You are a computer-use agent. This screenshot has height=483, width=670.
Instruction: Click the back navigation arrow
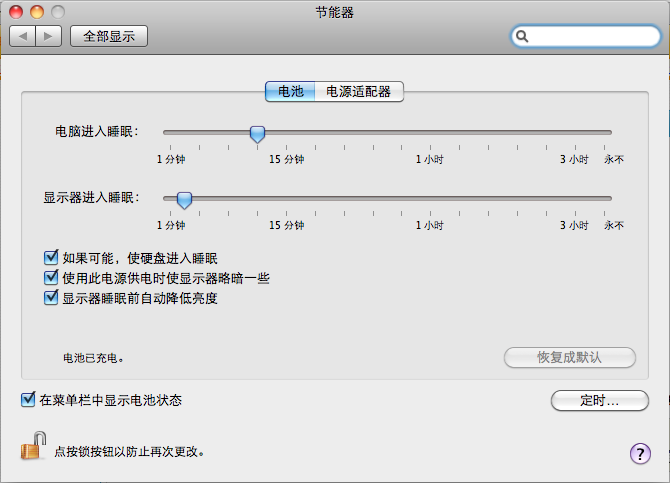pos(23,36)
